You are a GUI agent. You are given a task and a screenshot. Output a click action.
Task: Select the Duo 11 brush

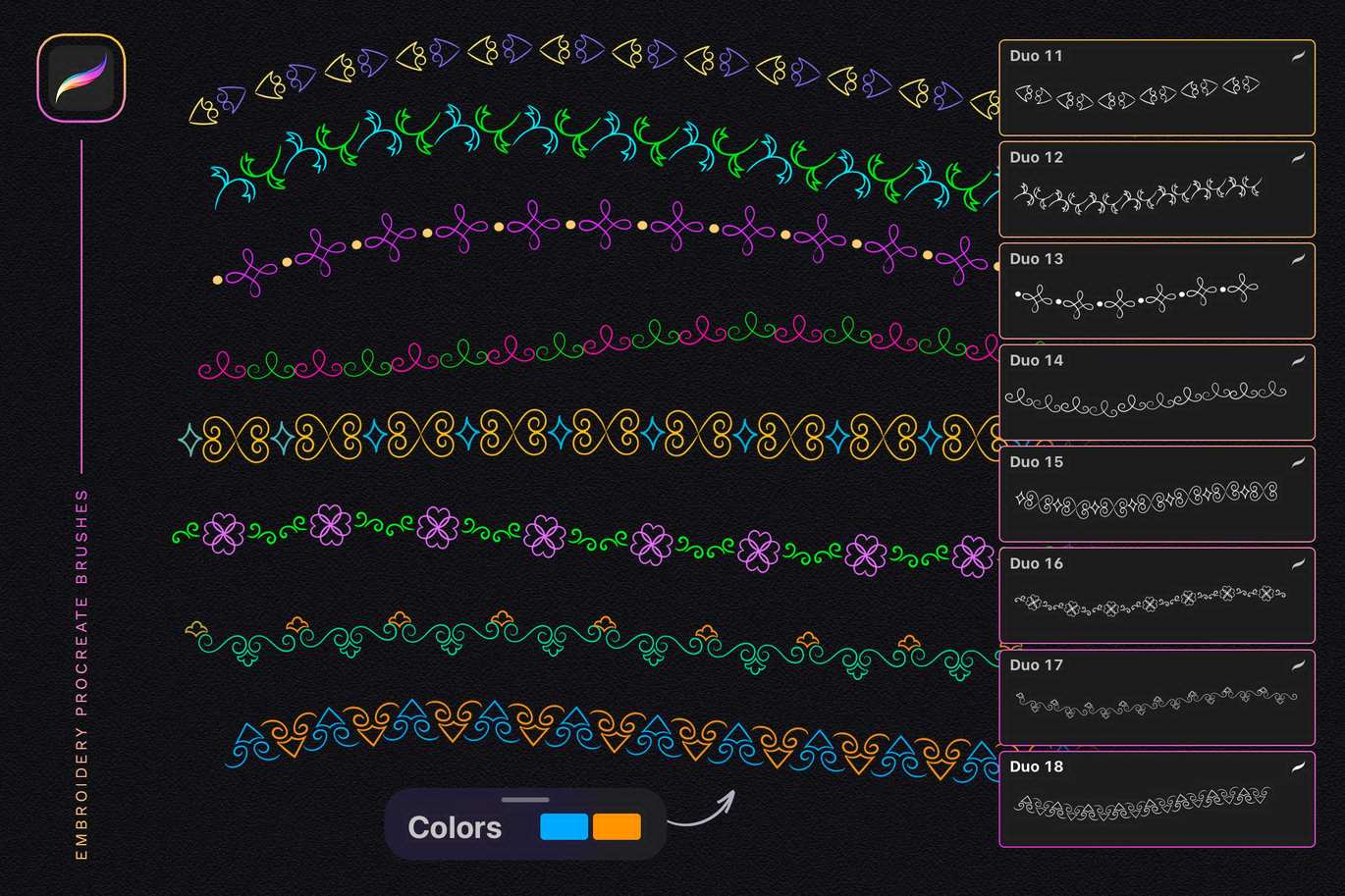click(1139, 95)
